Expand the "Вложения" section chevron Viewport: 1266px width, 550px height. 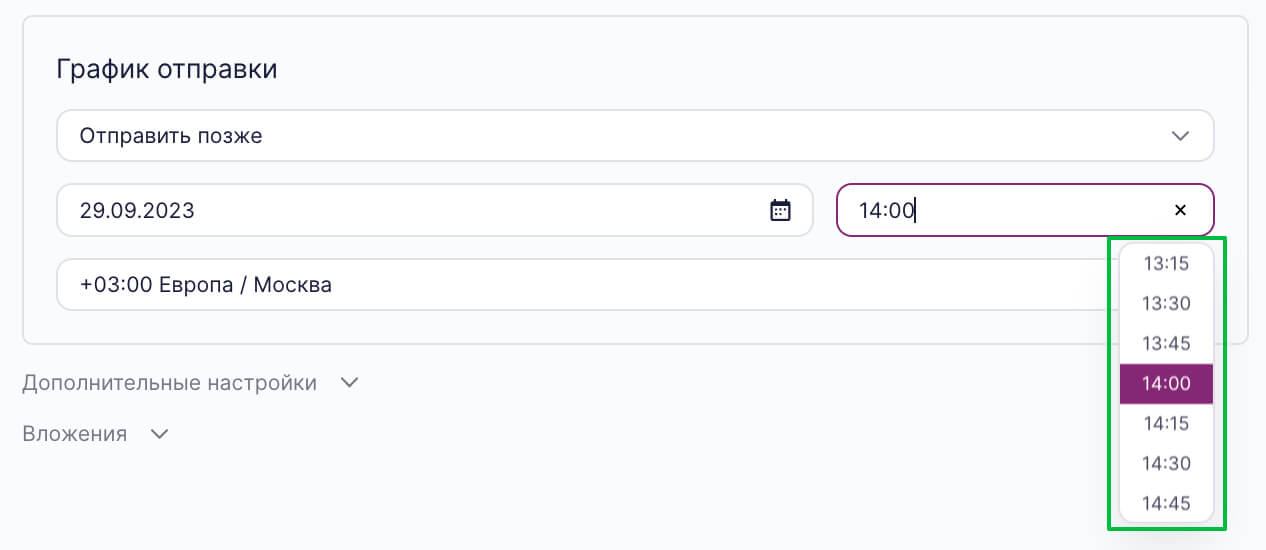pos(159,434)
